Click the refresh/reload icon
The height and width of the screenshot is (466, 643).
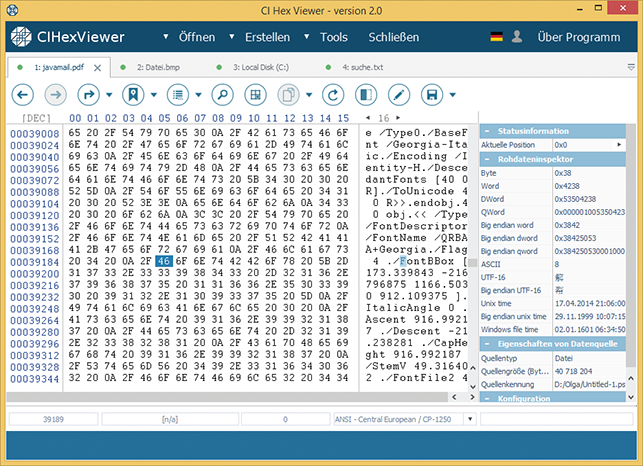pos(333,95)
